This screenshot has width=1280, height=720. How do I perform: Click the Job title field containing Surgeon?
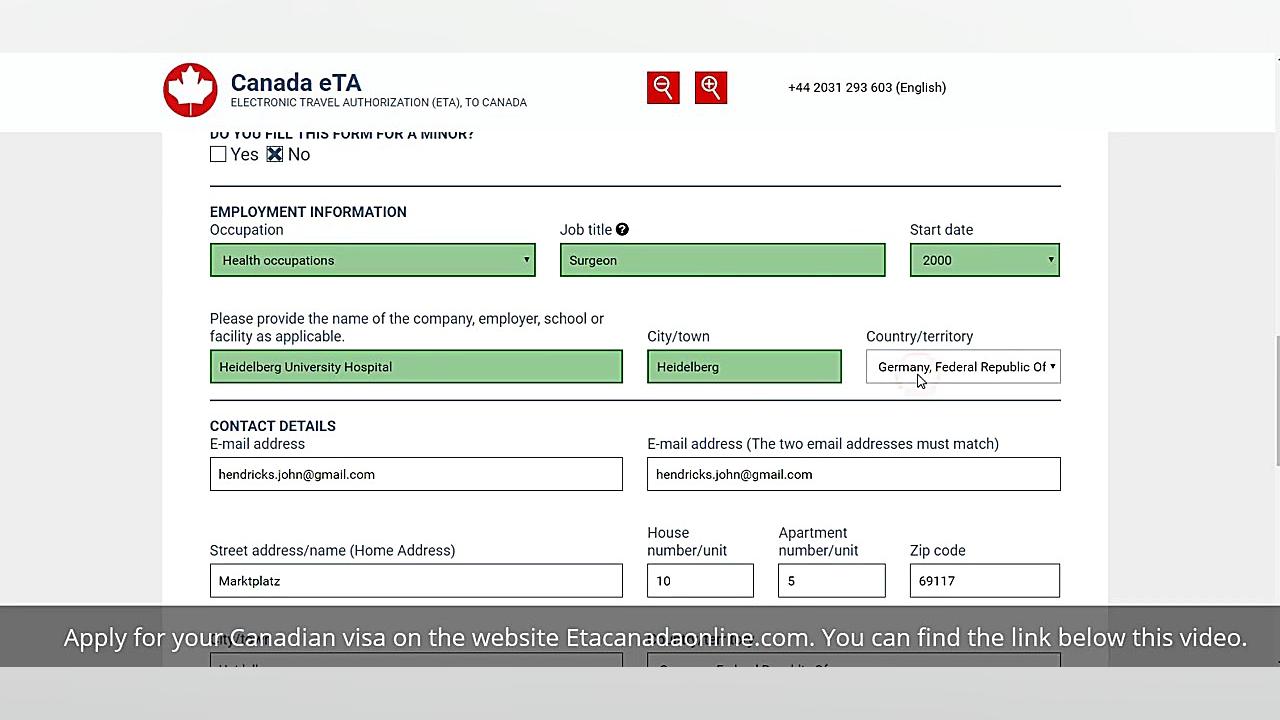tap(723, 260)
